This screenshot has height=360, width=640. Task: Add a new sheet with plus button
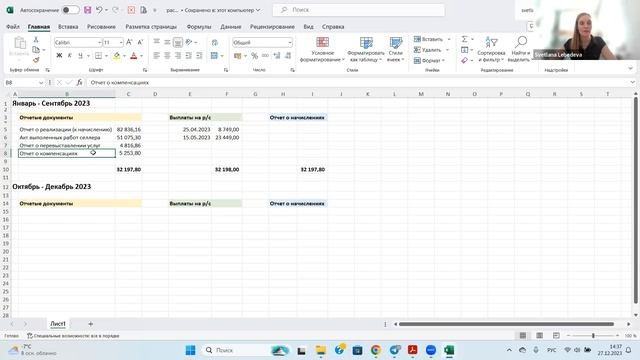pyautogui.click(x=91, y=324)
